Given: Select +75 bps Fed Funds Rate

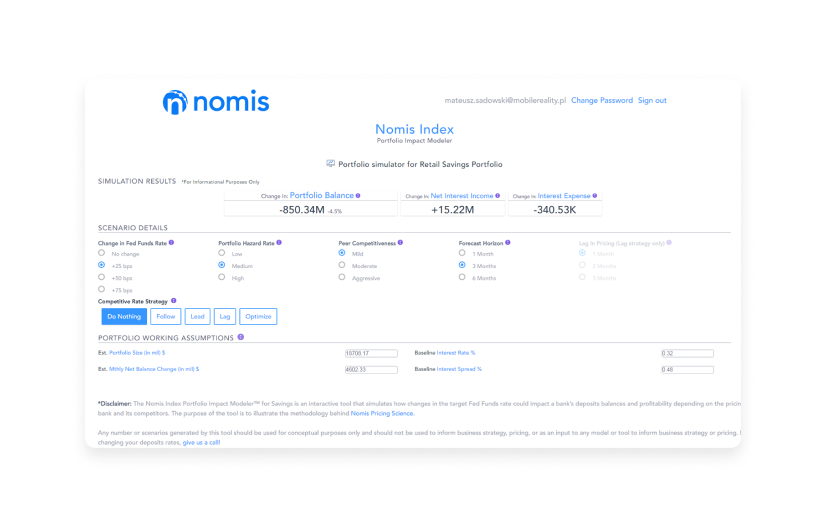Looking at the screenshot, I should 102,289.
